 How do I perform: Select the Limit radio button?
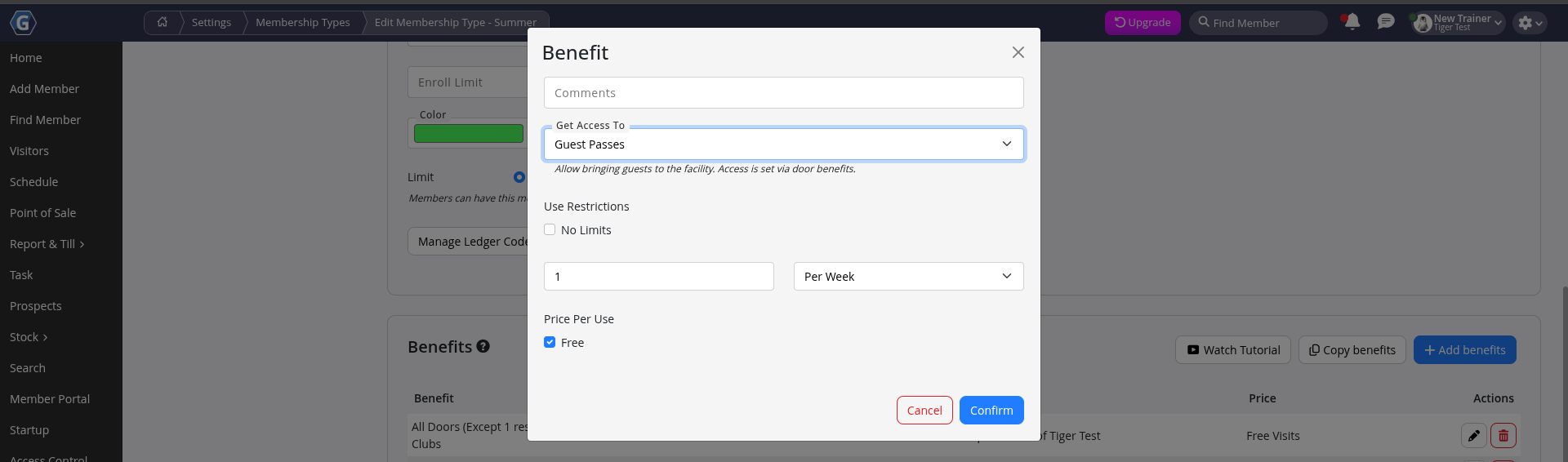pyautogui.click(x=519, y=177)
